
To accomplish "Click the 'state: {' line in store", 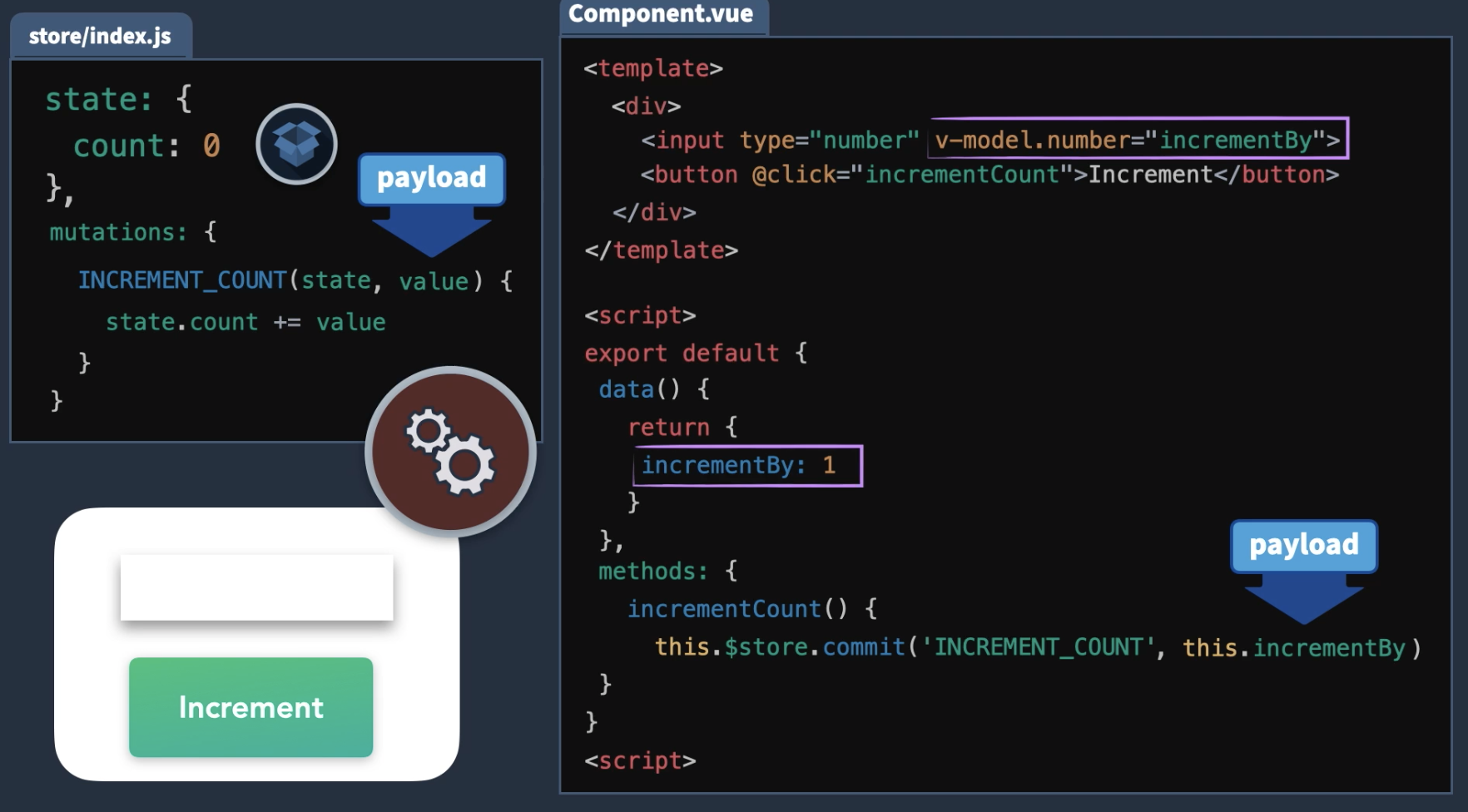I will click(119, 99).
